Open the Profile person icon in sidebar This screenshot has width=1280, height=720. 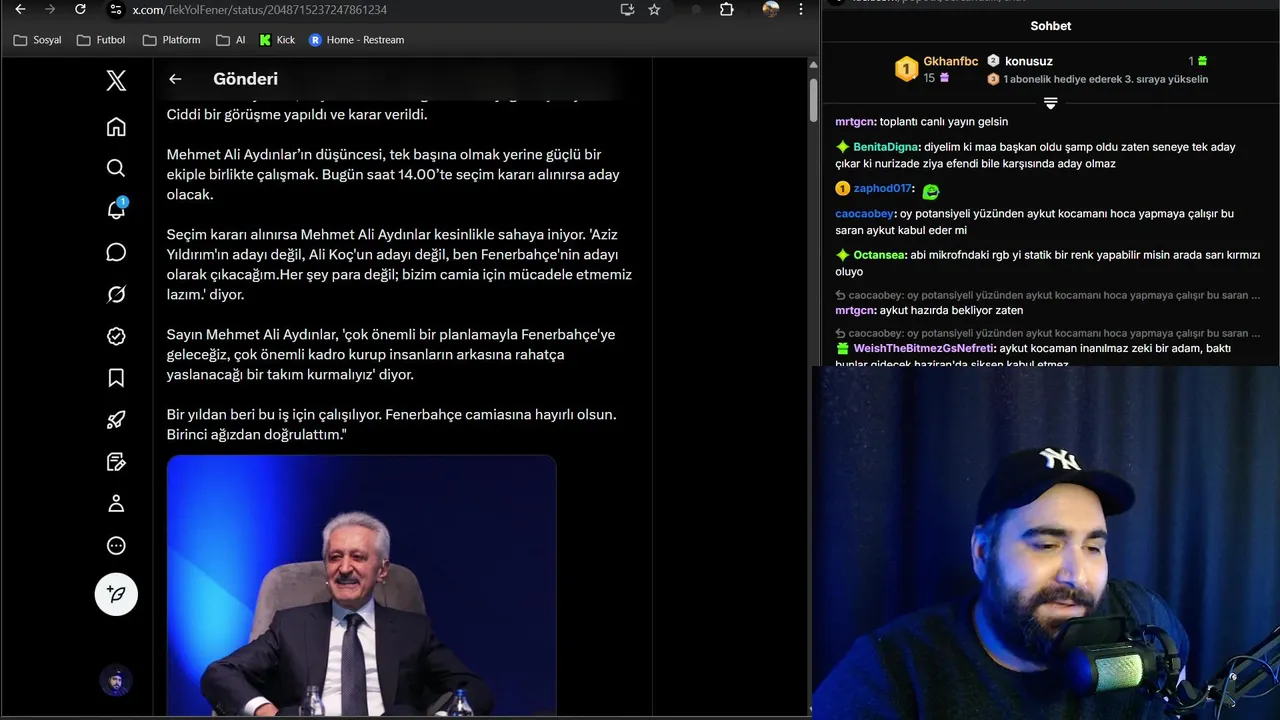point(116,504)
